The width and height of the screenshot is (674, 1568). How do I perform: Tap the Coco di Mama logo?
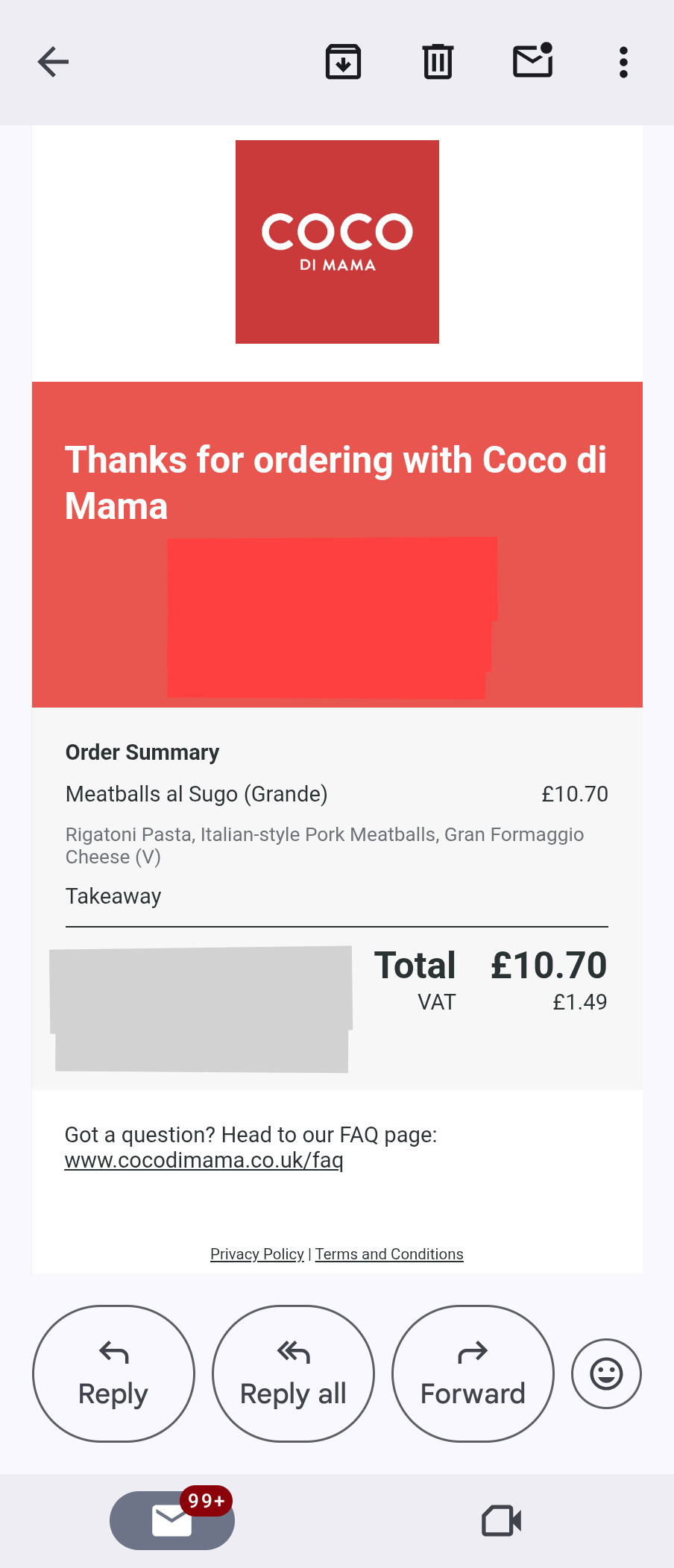tap(337, 242)
